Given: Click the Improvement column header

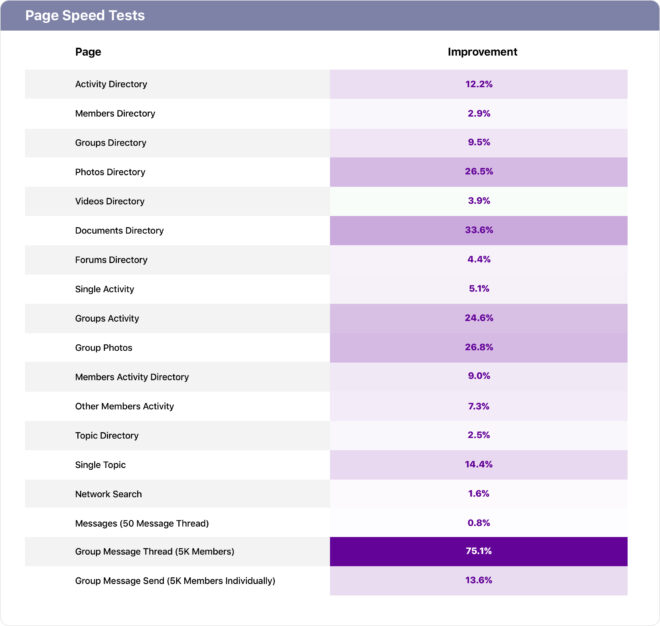Looking at the screenshot, I should (x=482, y=52).
